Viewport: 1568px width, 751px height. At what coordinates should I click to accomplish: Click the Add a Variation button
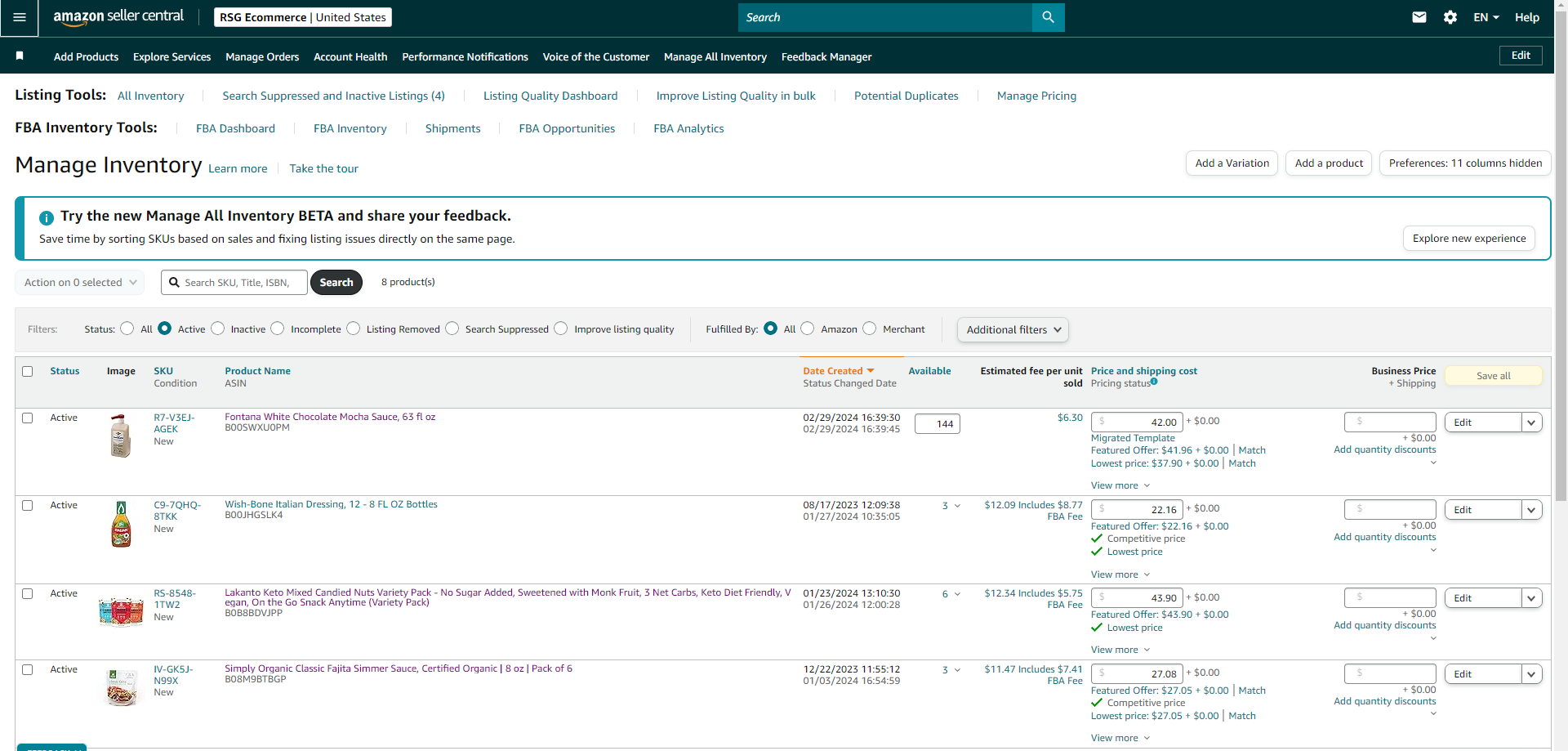click(1232, 163)
